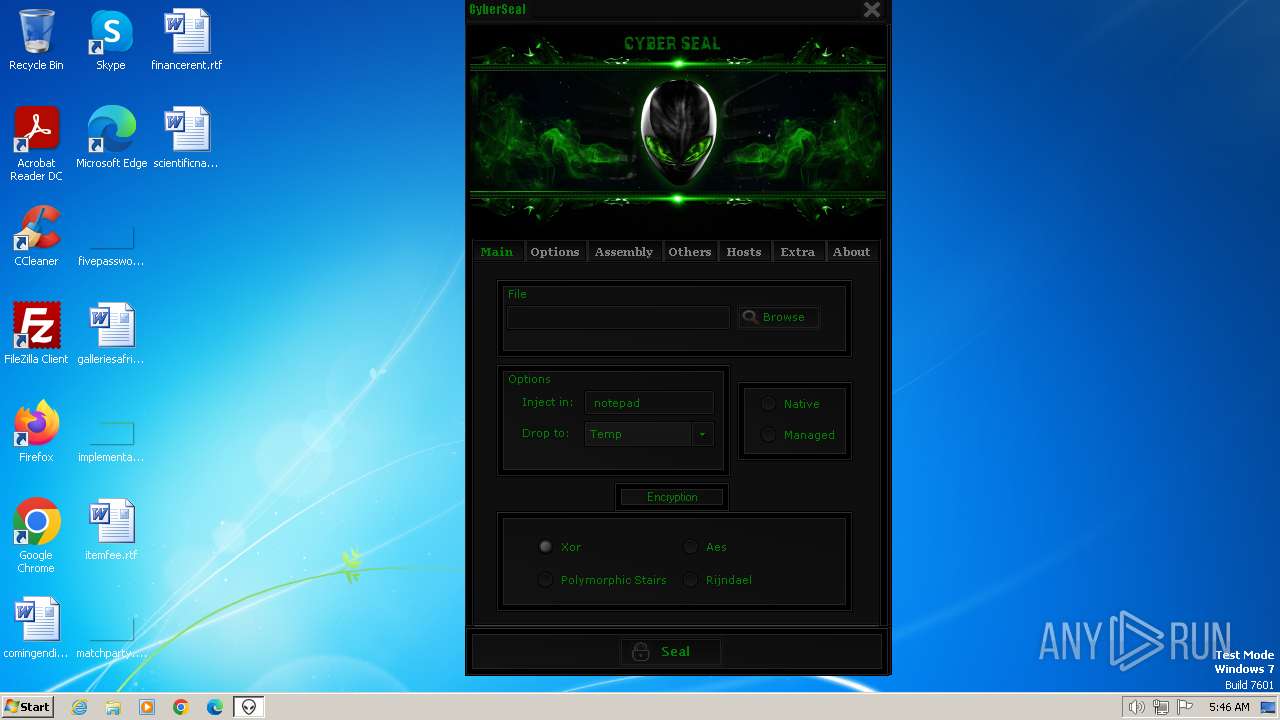Open the media player taskbar icon
The image size is (1280, 720).
tap(147, 707)
